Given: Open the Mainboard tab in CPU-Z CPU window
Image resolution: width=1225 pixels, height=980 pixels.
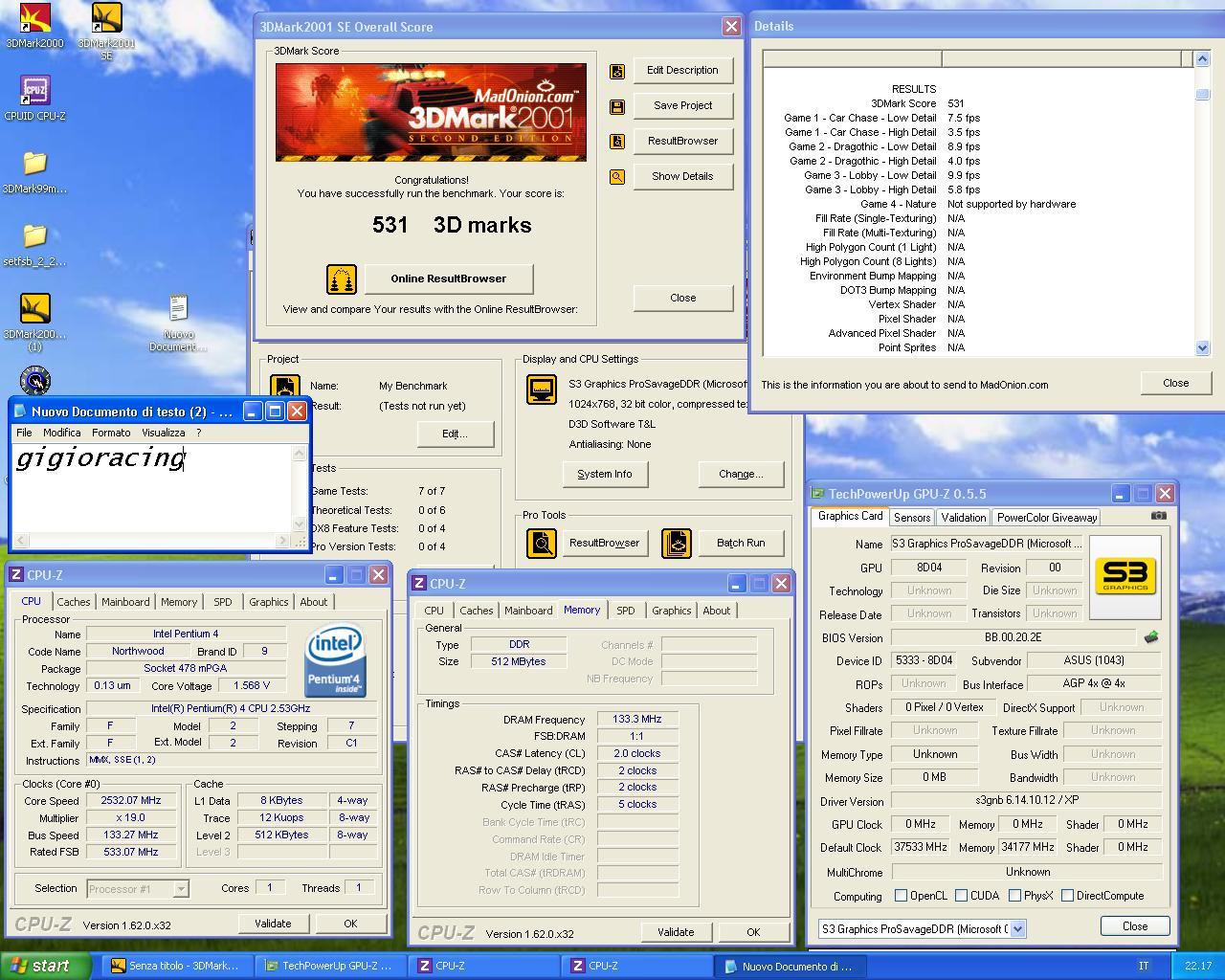Looking at the screenshot, I should [125, 602].
